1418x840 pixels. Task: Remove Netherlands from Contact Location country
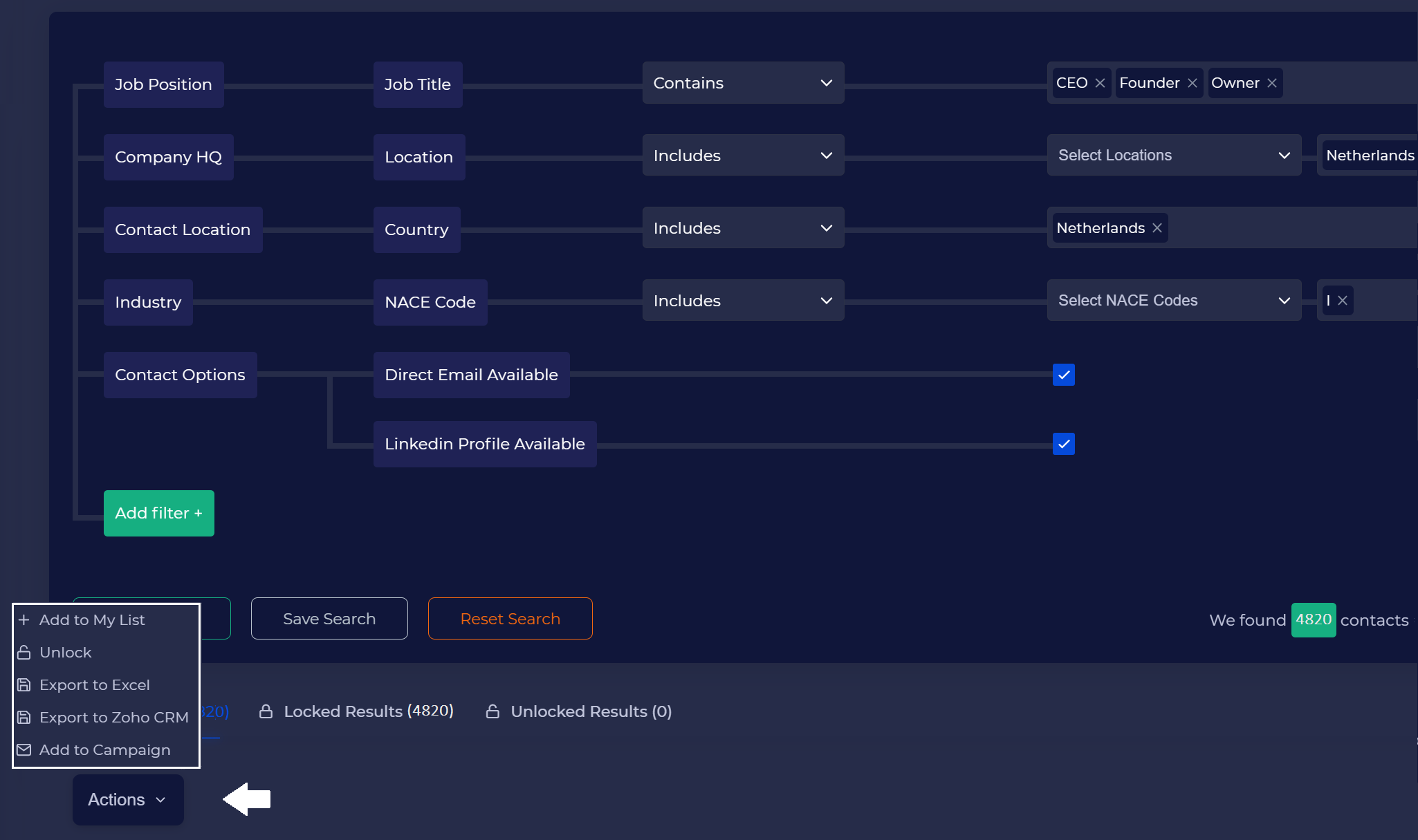coord(1157,228)
